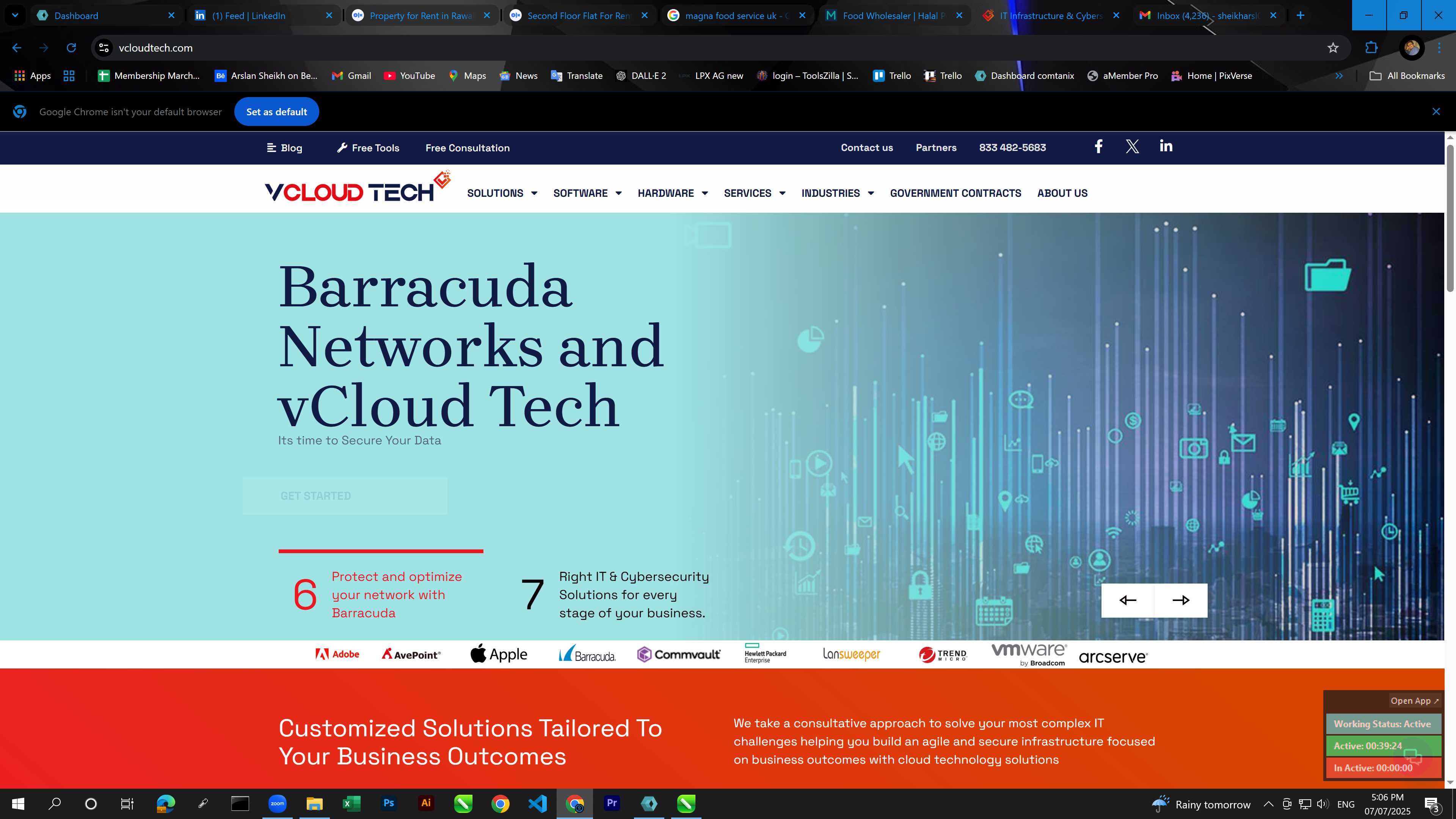Switch to the Dashboard tab
This screenshot has width=1456, height=819.
[x=106, y=15]
